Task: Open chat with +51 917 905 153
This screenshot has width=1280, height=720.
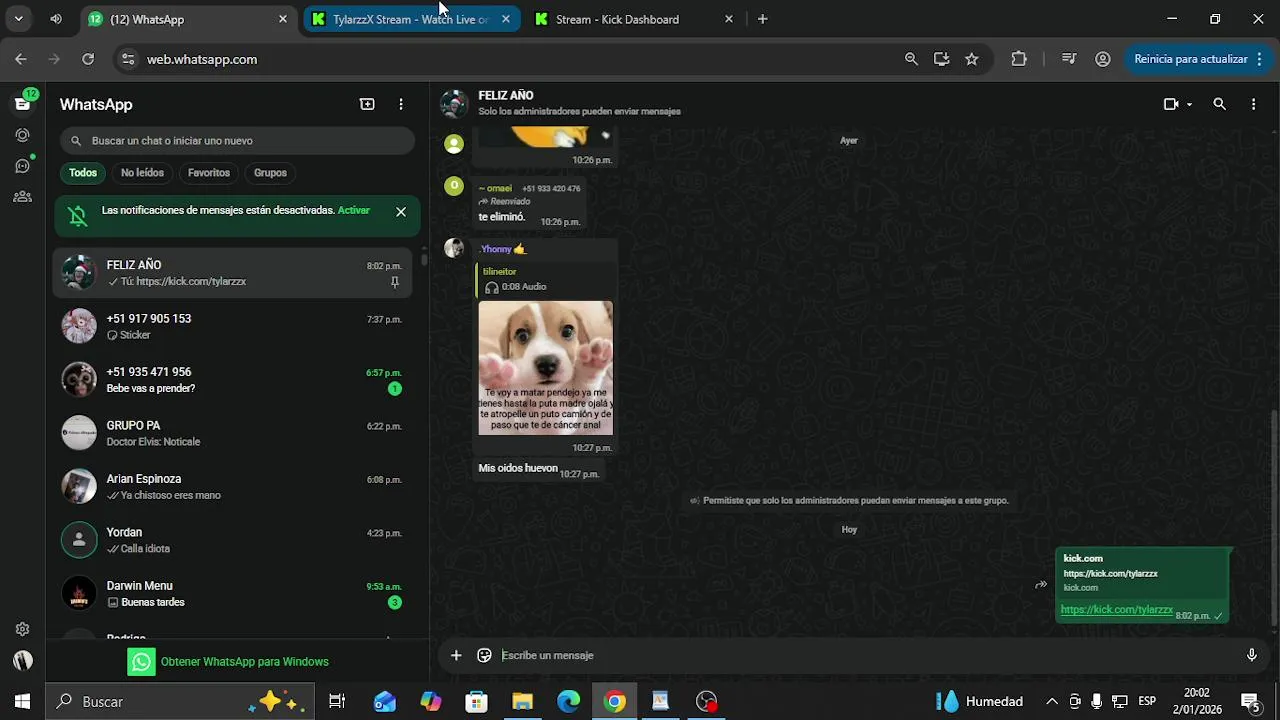Action: tap(232, 326)
